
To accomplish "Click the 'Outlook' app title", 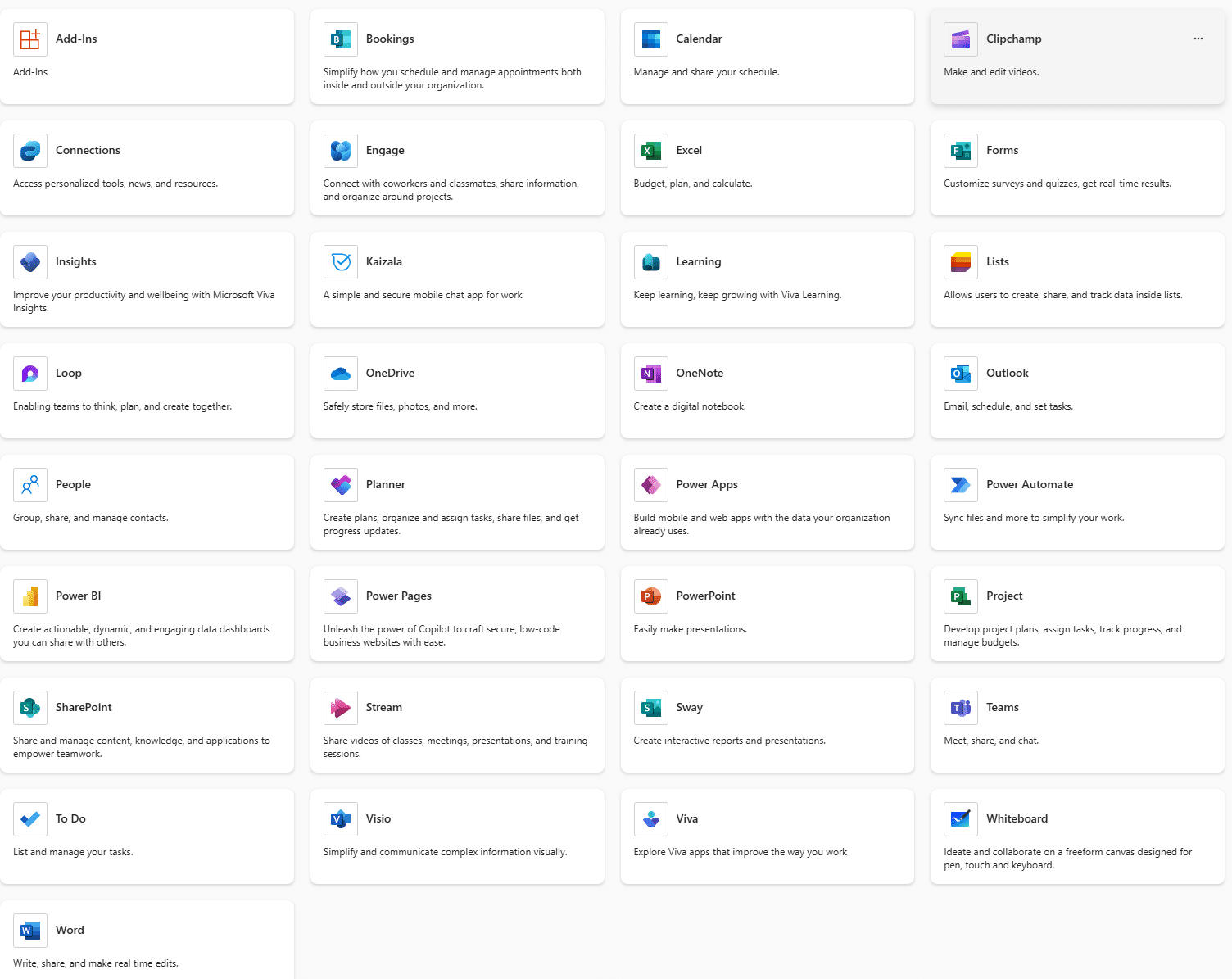I will click(1007, 373).
